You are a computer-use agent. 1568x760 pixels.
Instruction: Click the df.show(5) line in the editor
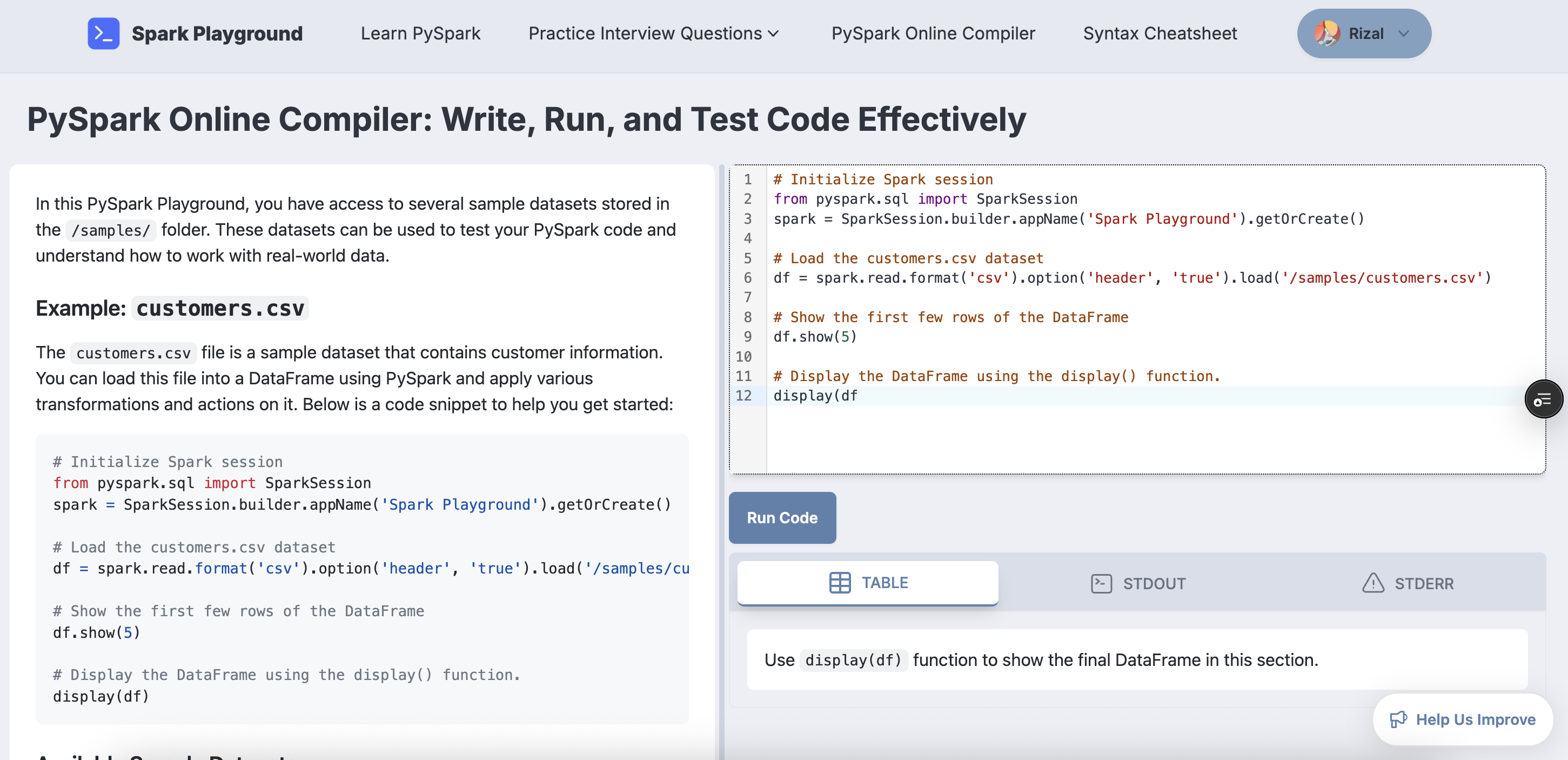815,337
